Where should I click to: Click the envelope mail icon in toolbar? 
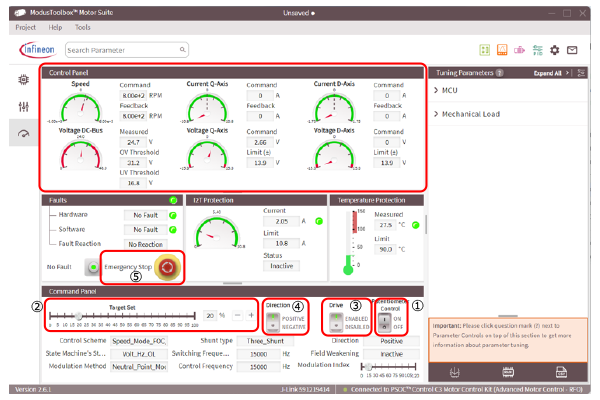point(571,49)
